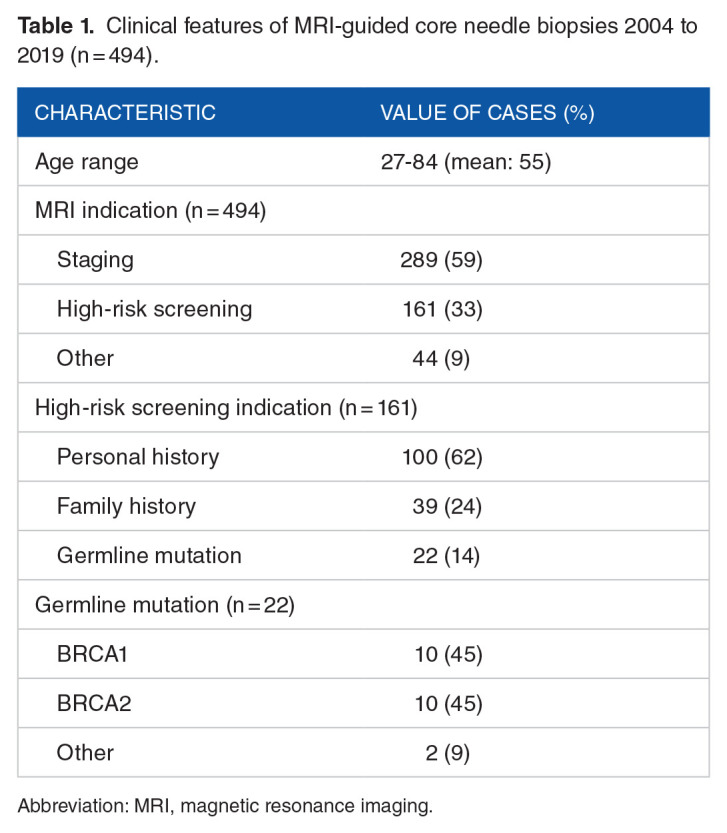The height and width of the screenshot is (833, 727).
Task: Click the CHARACTERISTIC column header
Action: (125, 113)
